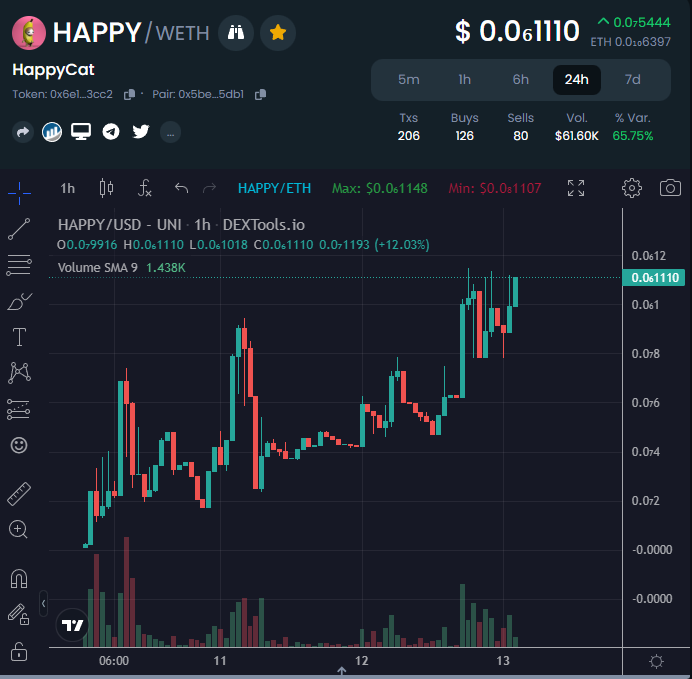
Task: Click the HAPPY/USD chart symbol title
Action: pos(181,225)
